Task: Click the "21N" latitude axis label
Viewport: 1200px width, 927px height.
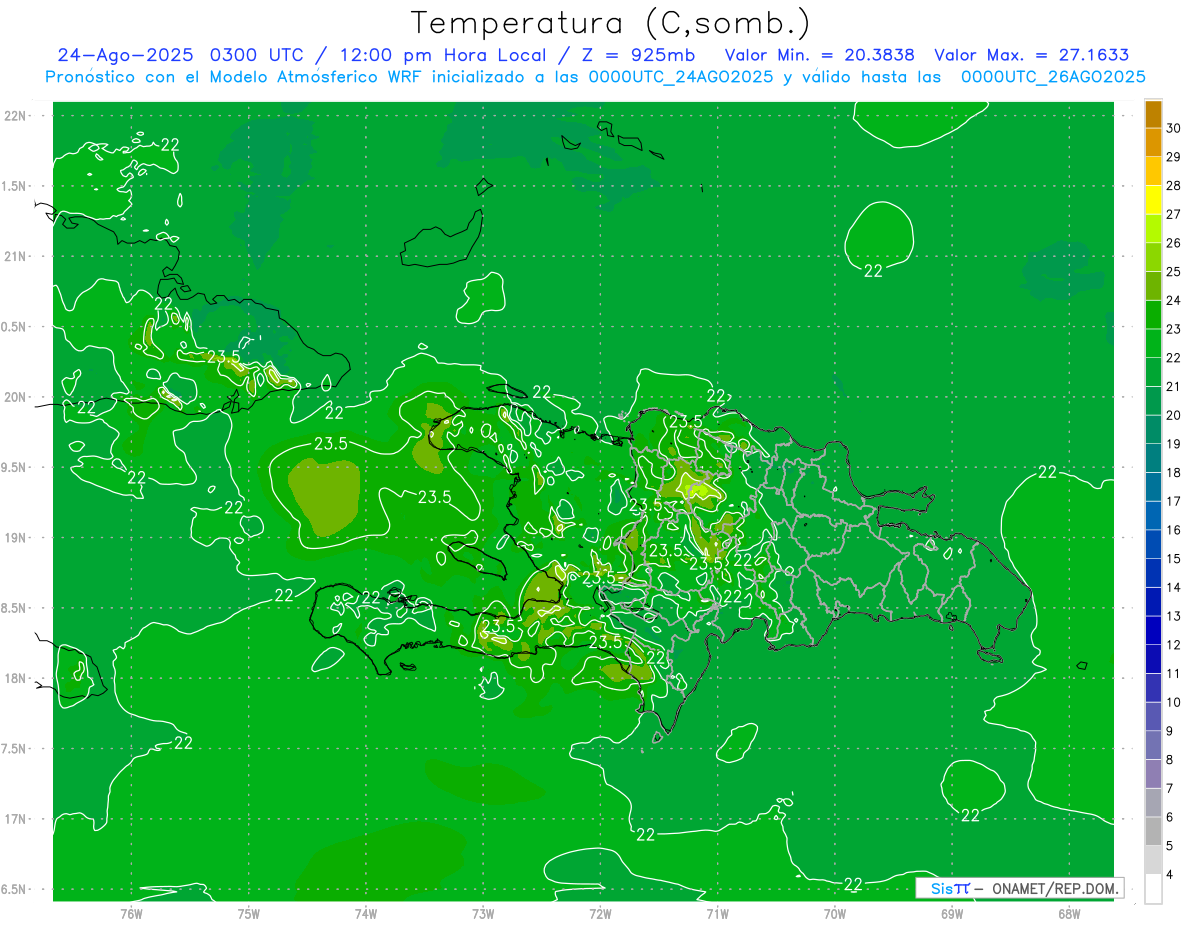Action: coord(15,256)
